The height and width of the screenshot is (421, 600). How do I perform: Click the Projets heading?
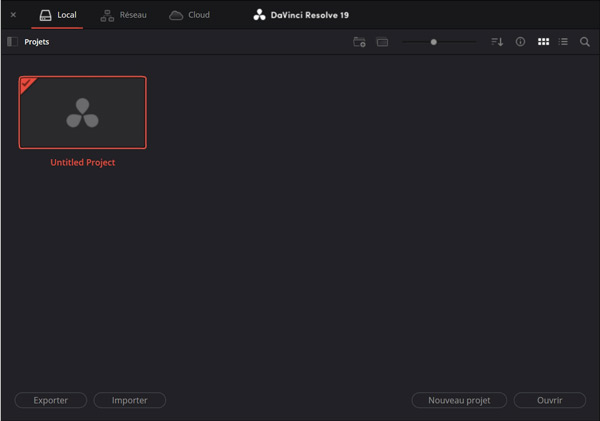coord(37,42)
